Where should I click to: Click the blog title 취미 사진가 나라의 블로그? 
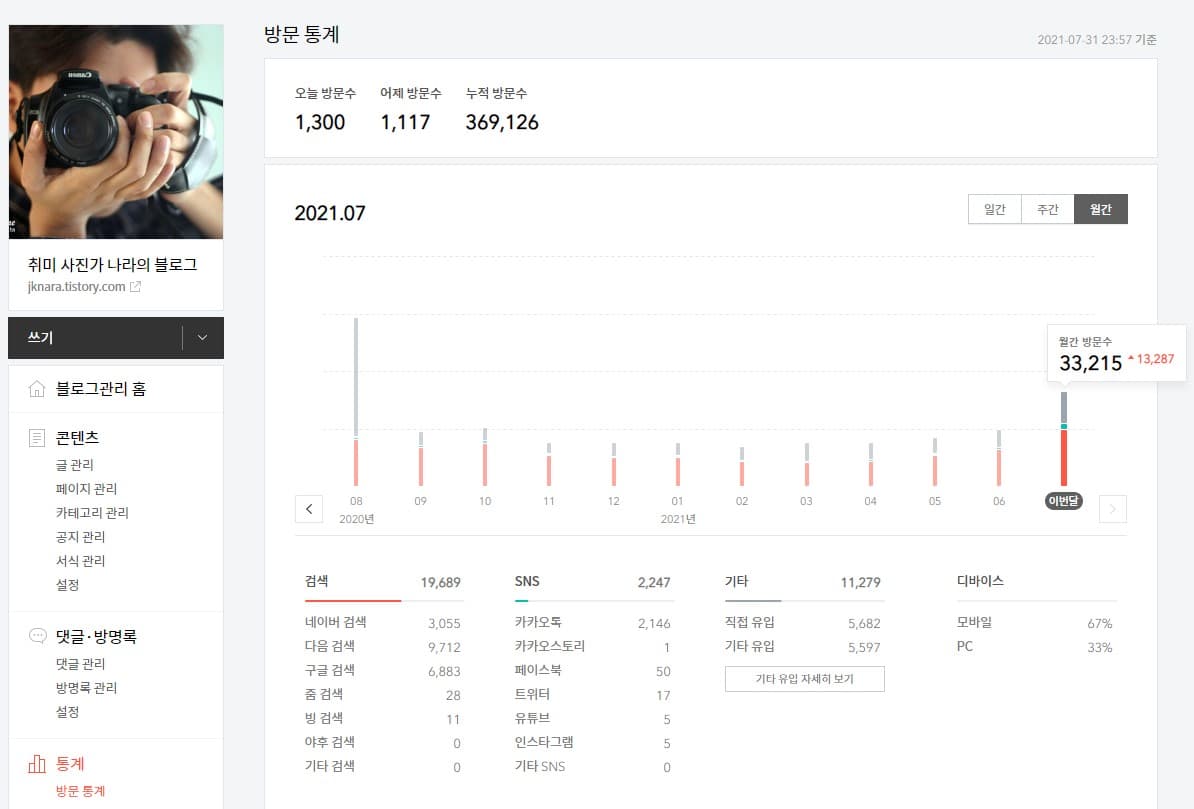pyautogui.click(x=113, y=264)
